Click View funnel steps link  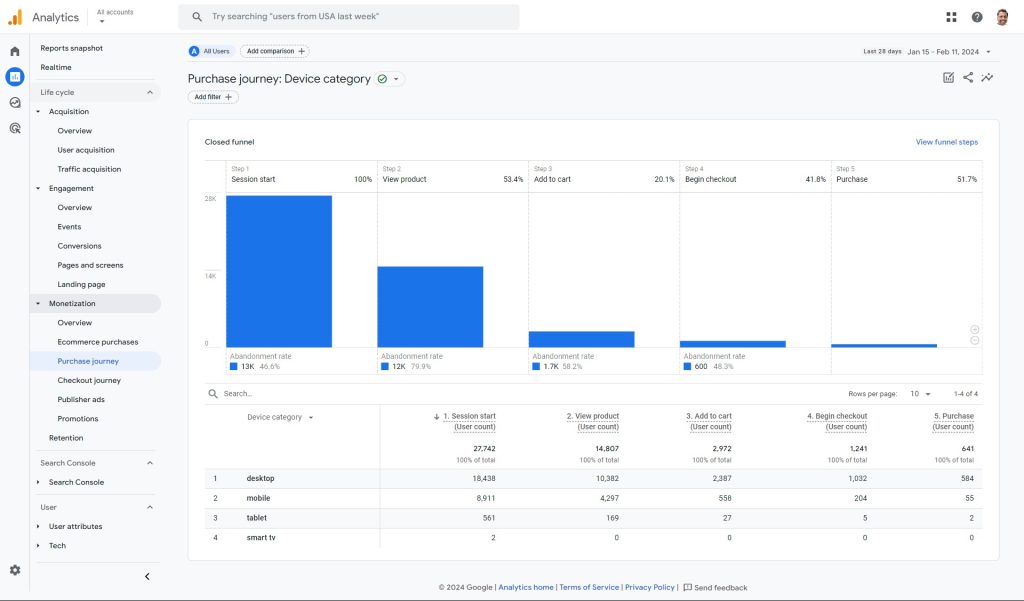(x=946, y=142)
